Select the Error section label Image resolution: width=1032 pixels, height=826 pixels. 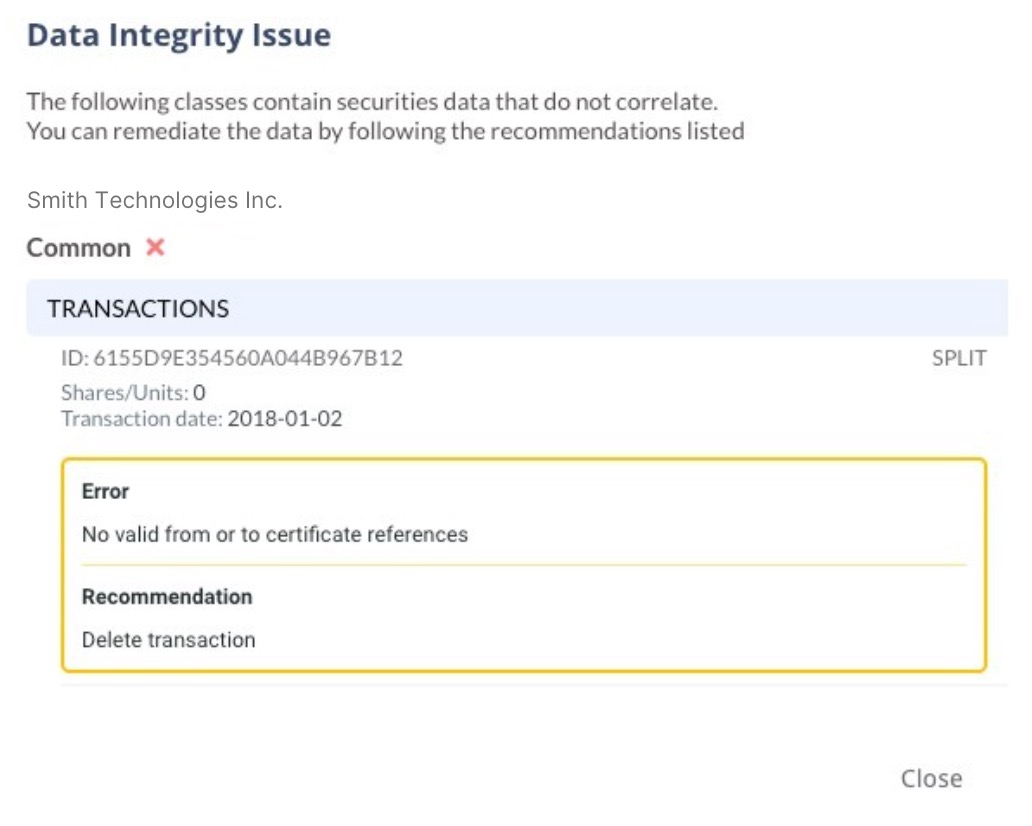pyautogui.click(x=104, y=491)
